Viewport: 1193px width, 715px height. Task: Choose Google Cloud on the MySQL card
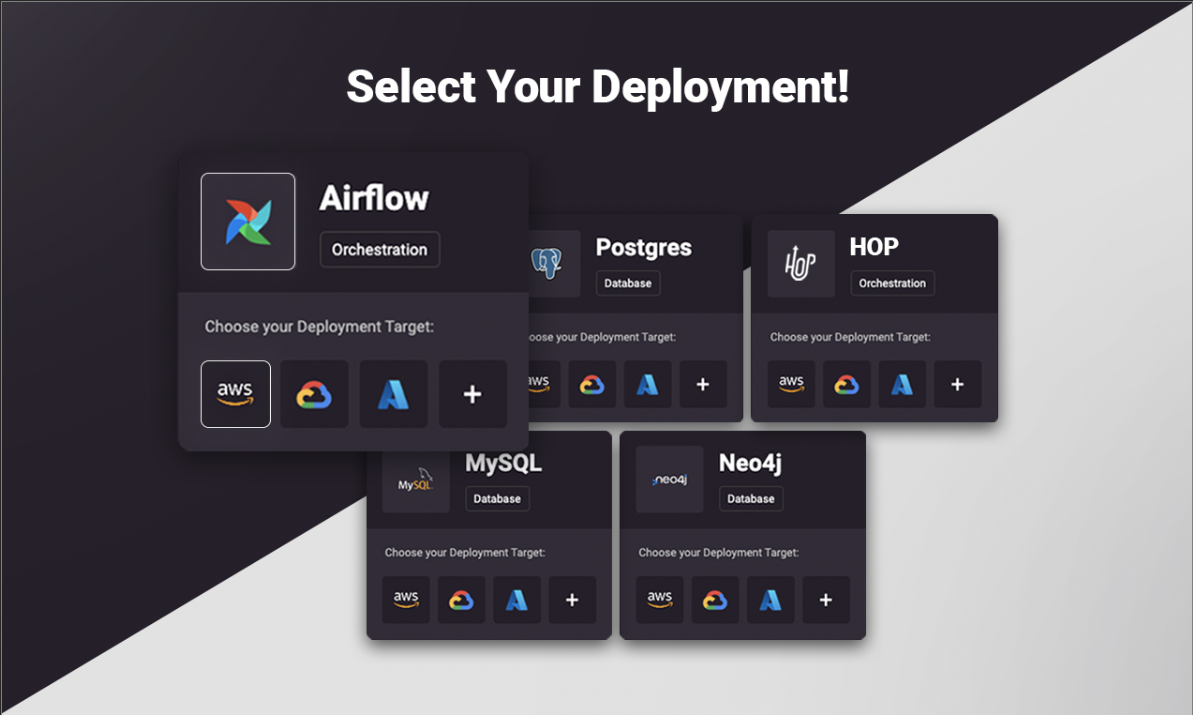coord(461,599)
